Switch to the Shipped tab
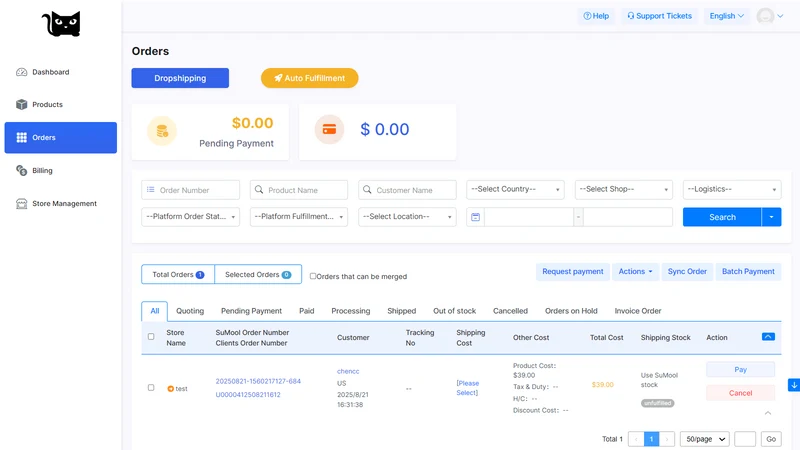 click(402, 311)
